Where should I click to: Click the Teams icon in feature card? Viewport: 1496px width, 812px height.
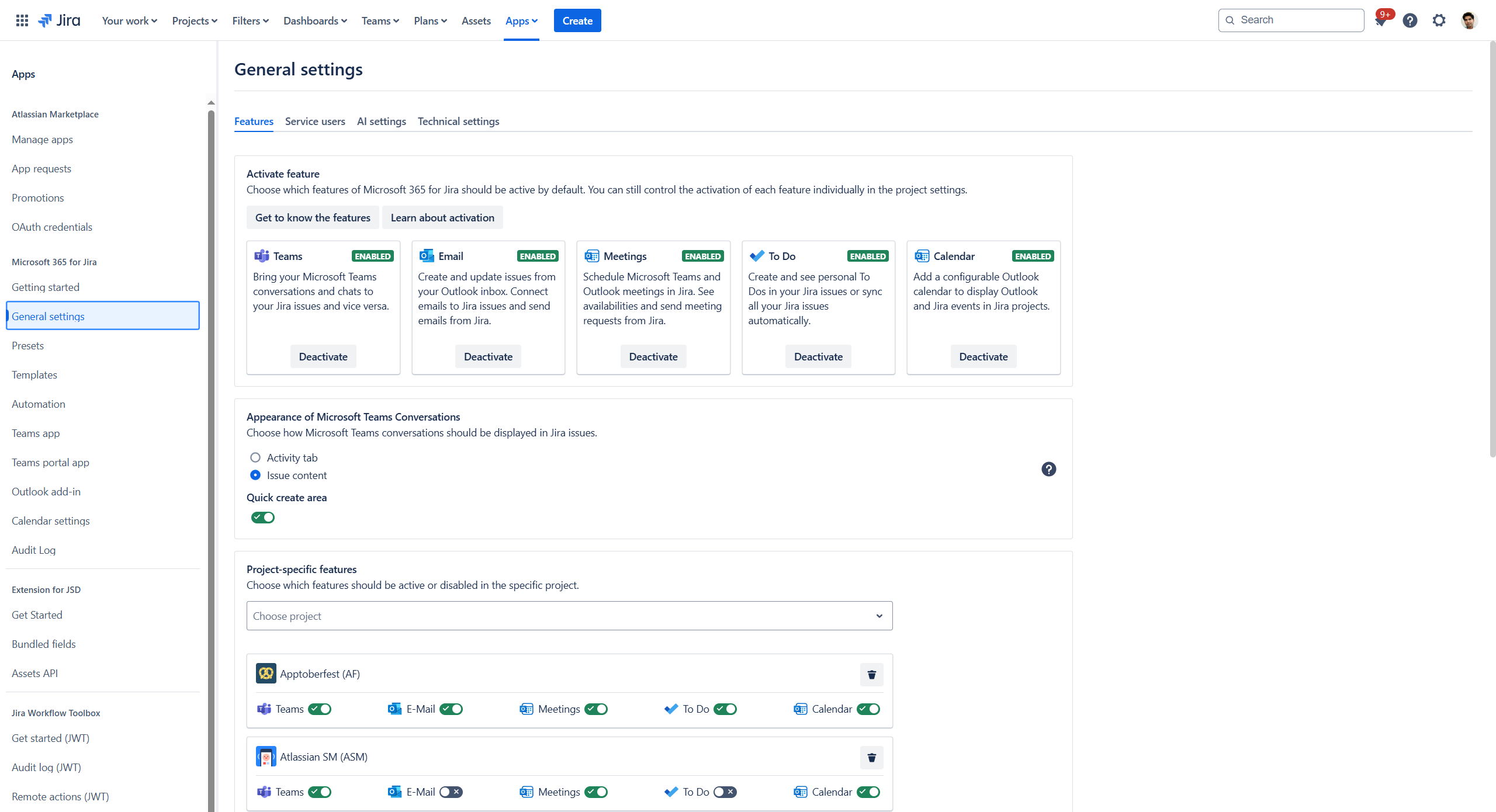[x=261, y=256]
